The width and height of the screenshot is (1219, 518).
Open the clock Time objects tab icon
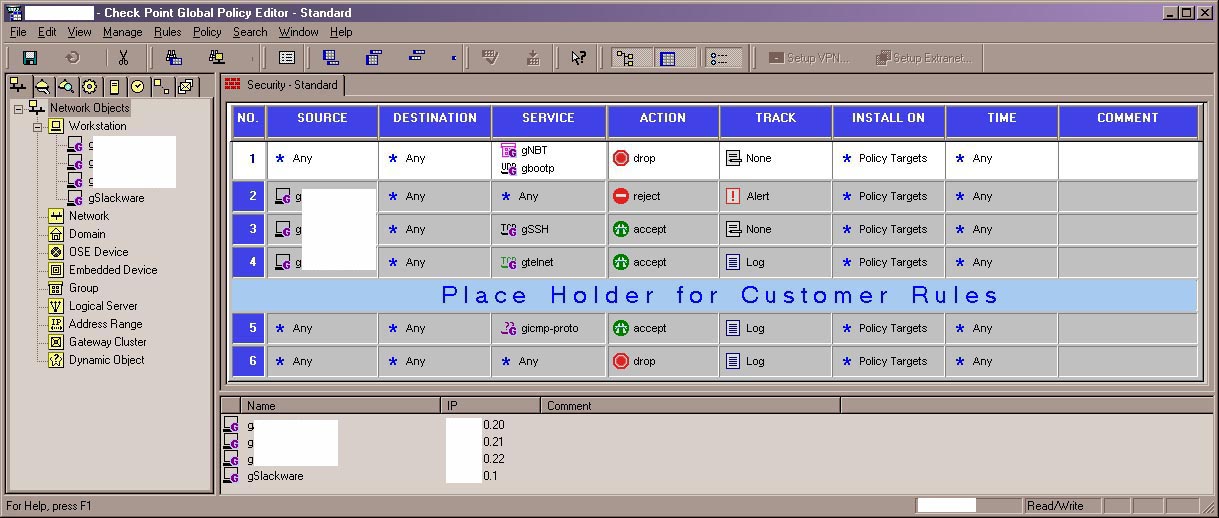point(138,87)
